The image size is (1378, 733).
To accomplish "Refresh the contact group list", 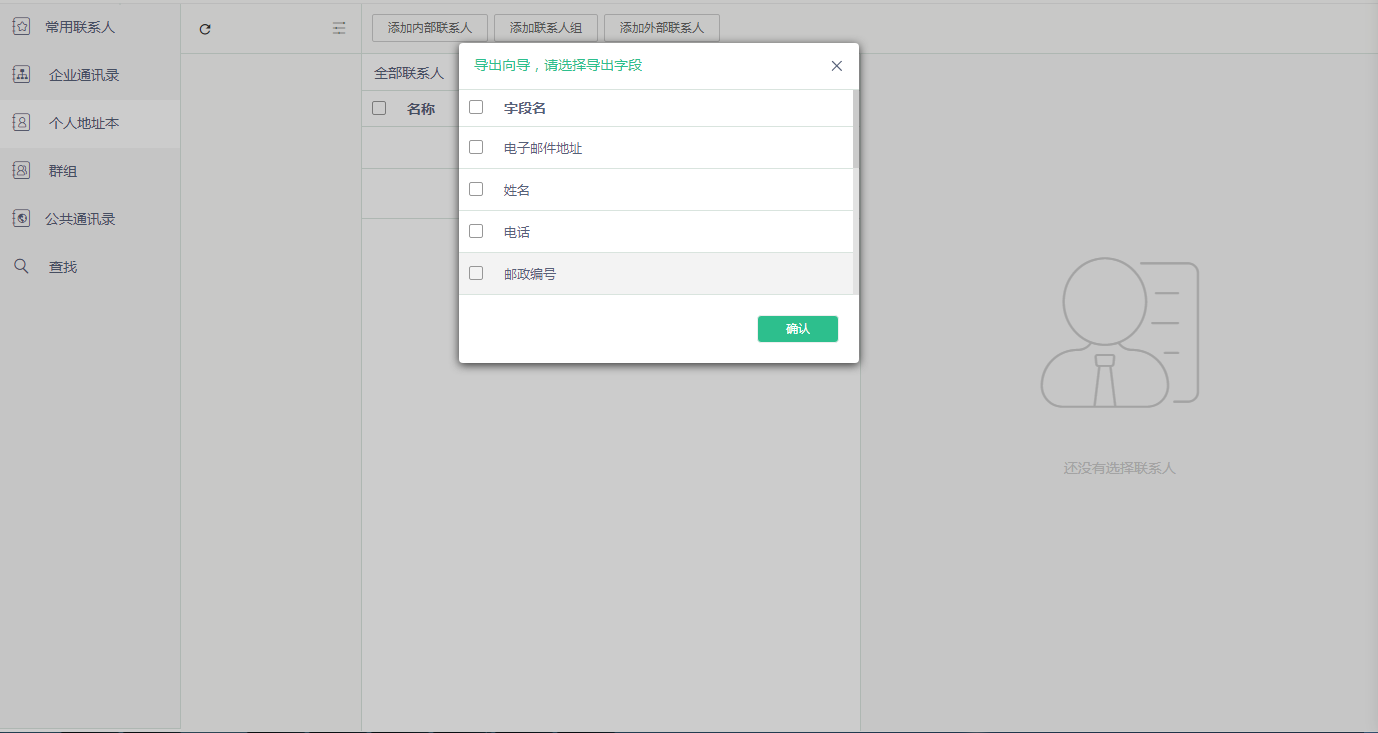I will [x=205, y=29].
